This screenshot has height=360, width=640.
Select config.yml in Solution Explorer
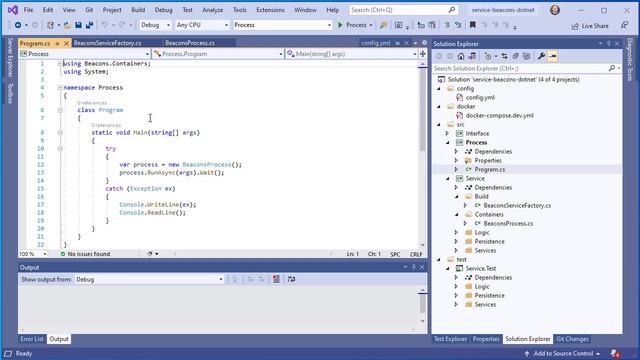[480, 98]
